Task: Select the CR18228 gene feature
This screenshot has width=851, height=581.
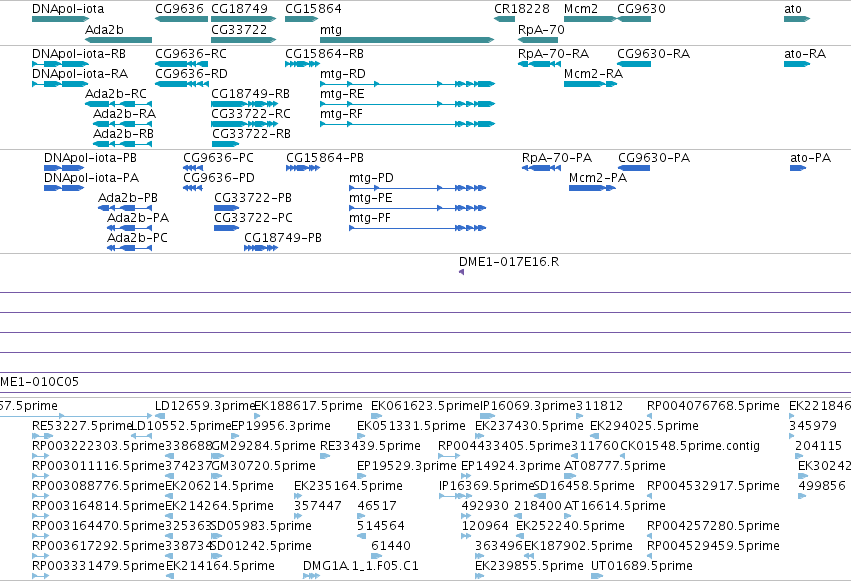Action: point(504,19)
